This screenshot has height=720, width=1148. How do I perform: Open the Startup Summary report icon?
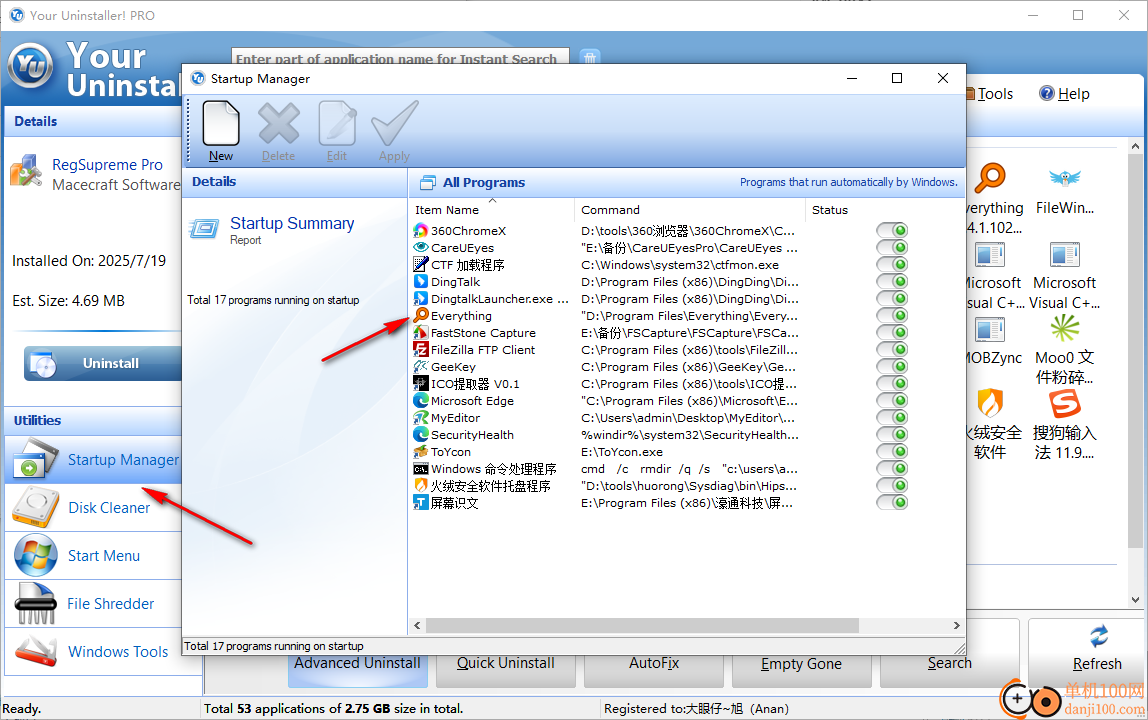tap(204, 229)
